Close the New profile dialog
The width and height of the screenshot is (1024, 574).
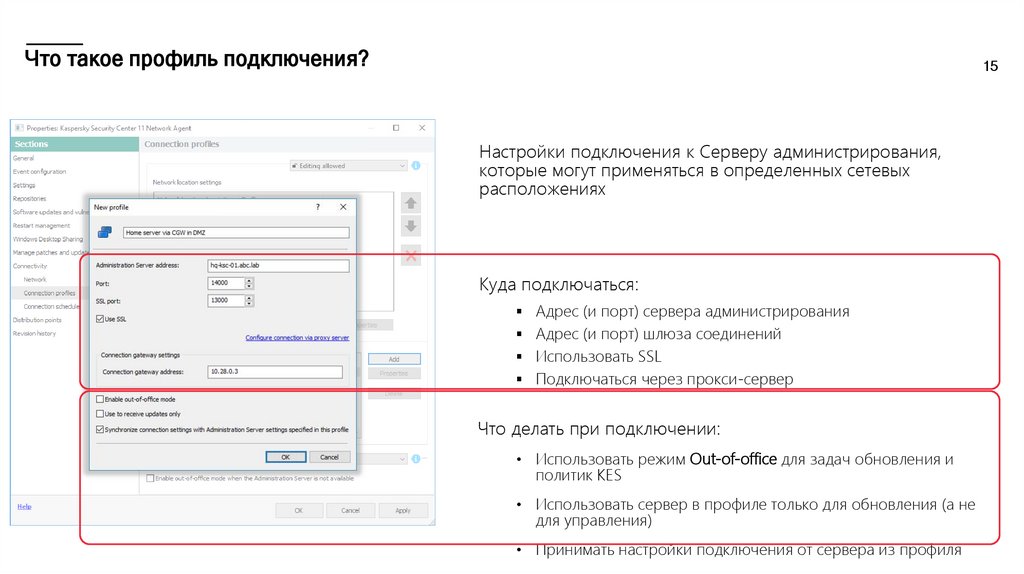coord(343,207)
